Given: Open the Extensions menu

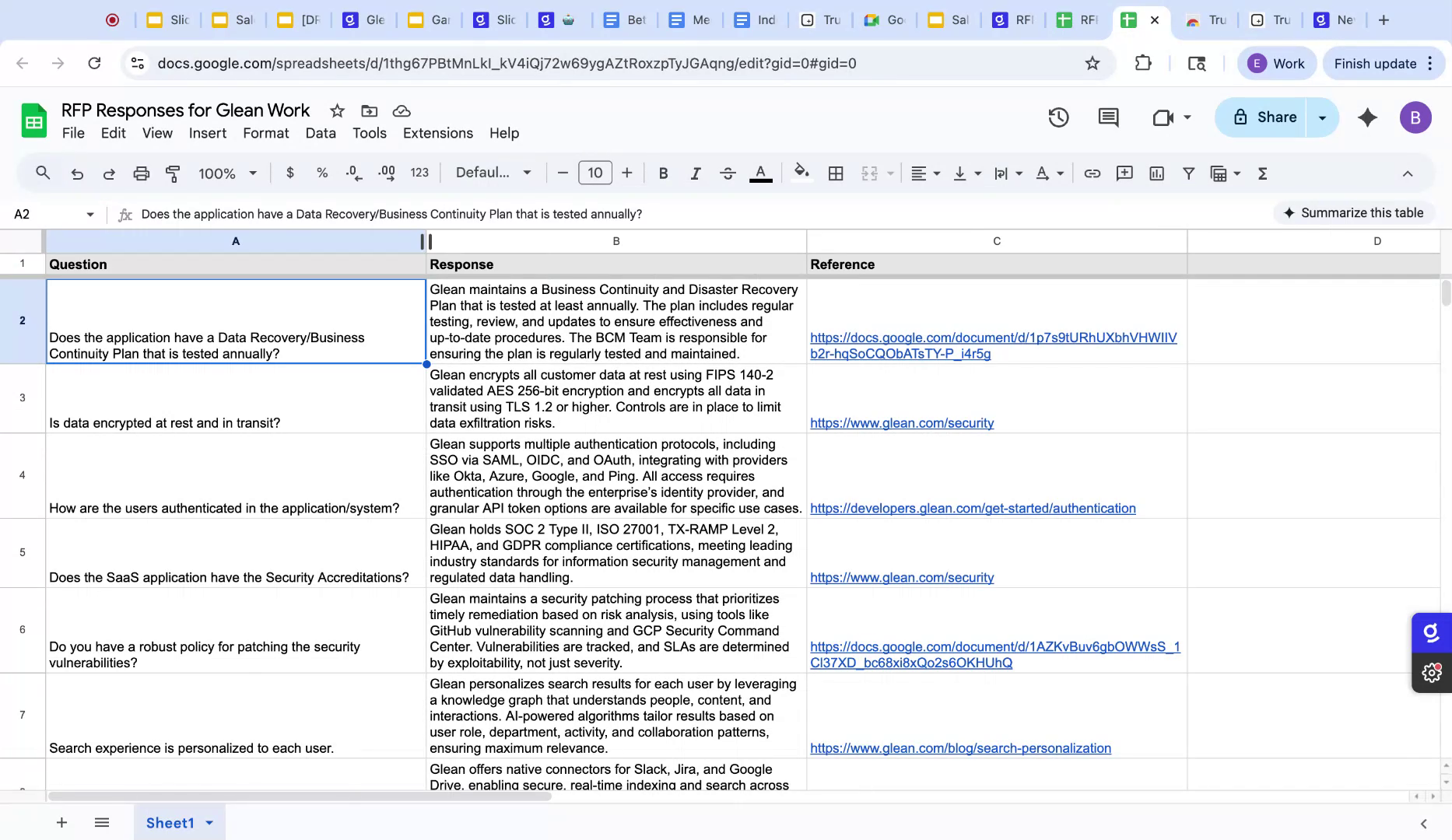Looking at the screenshot, I should click(x=437, y=133).
